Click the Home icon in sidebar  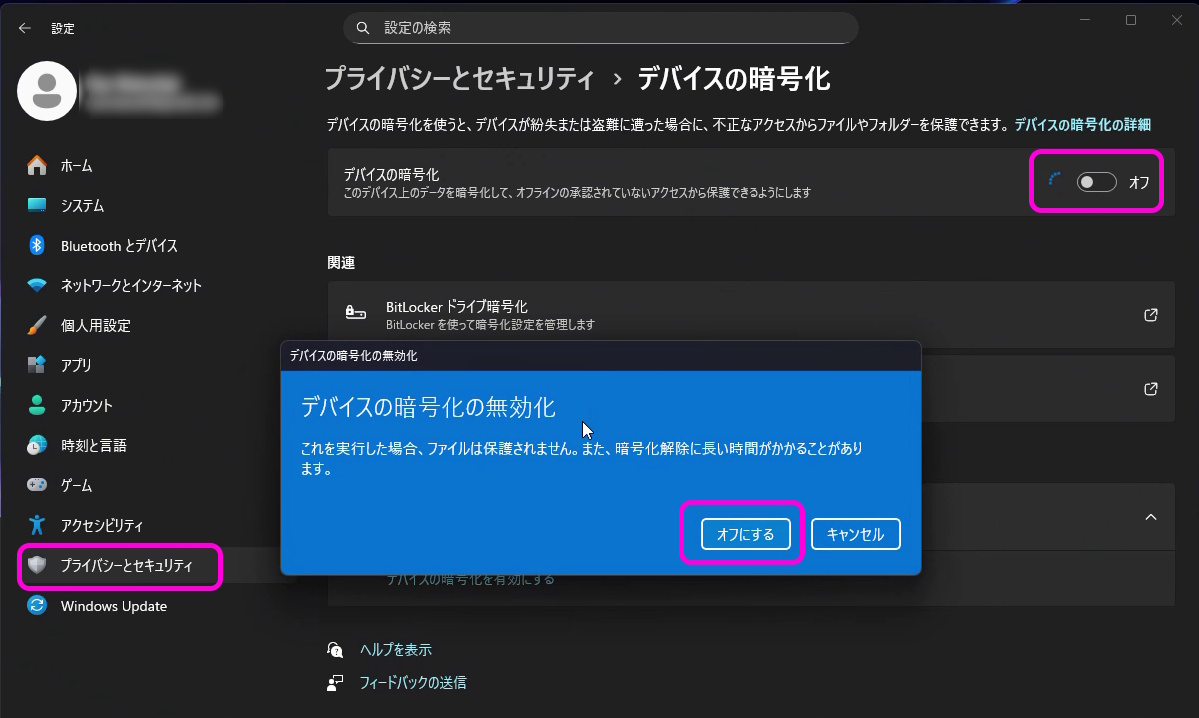[x=37, y=165]
